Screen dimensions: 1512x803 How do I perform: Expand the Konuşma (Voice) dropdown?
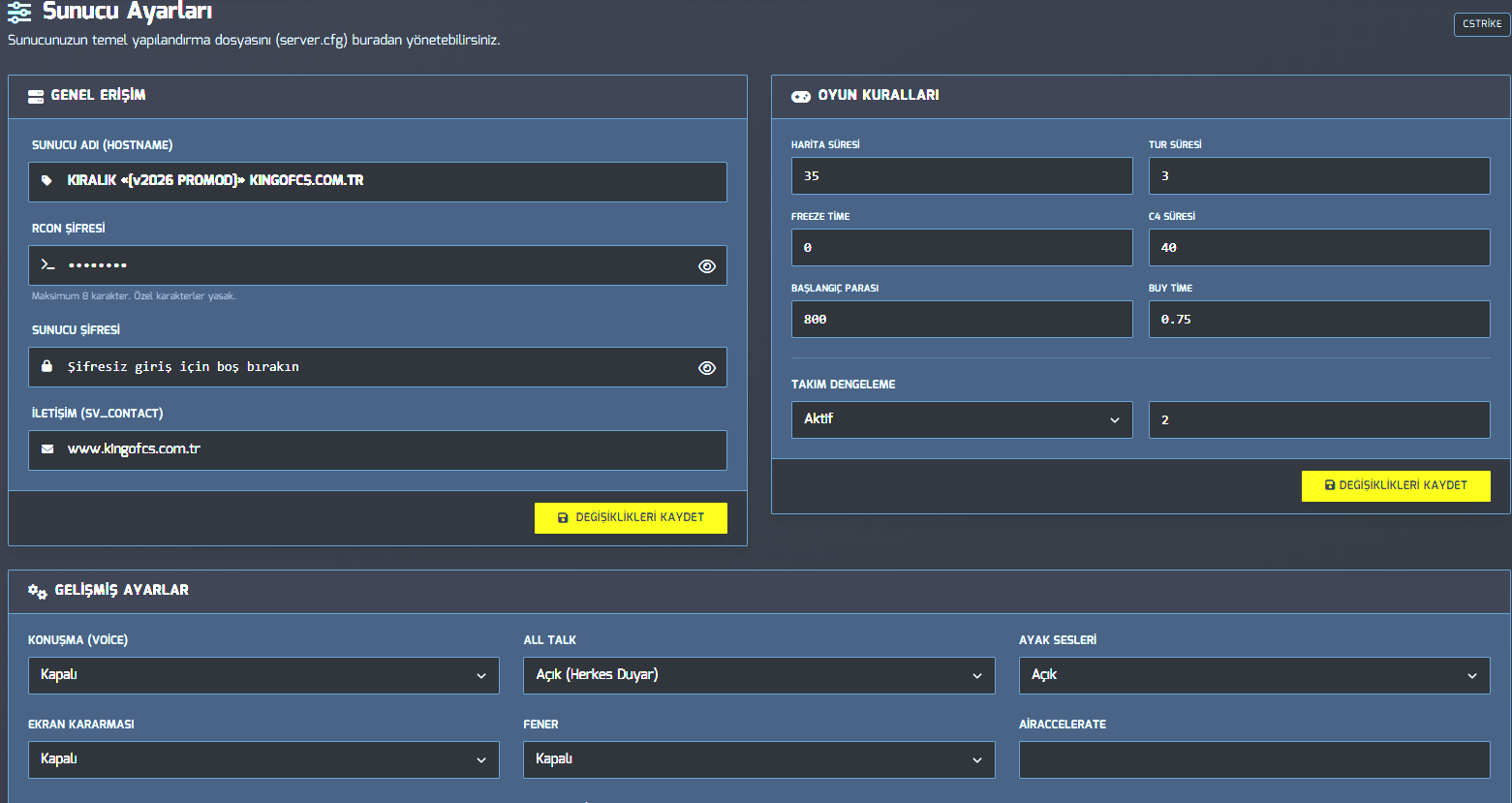tap(263, 675)
